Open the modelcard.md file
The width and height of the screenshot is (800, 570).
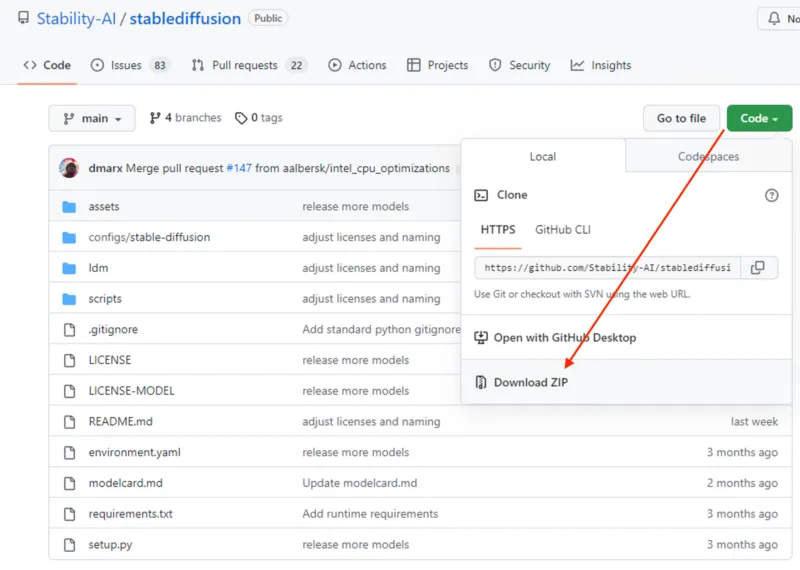click(126, 483)
